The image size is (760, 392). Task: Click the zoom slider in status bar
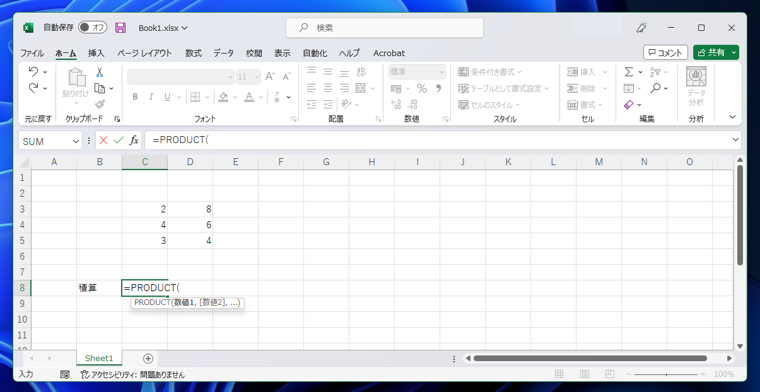[667, 374]
